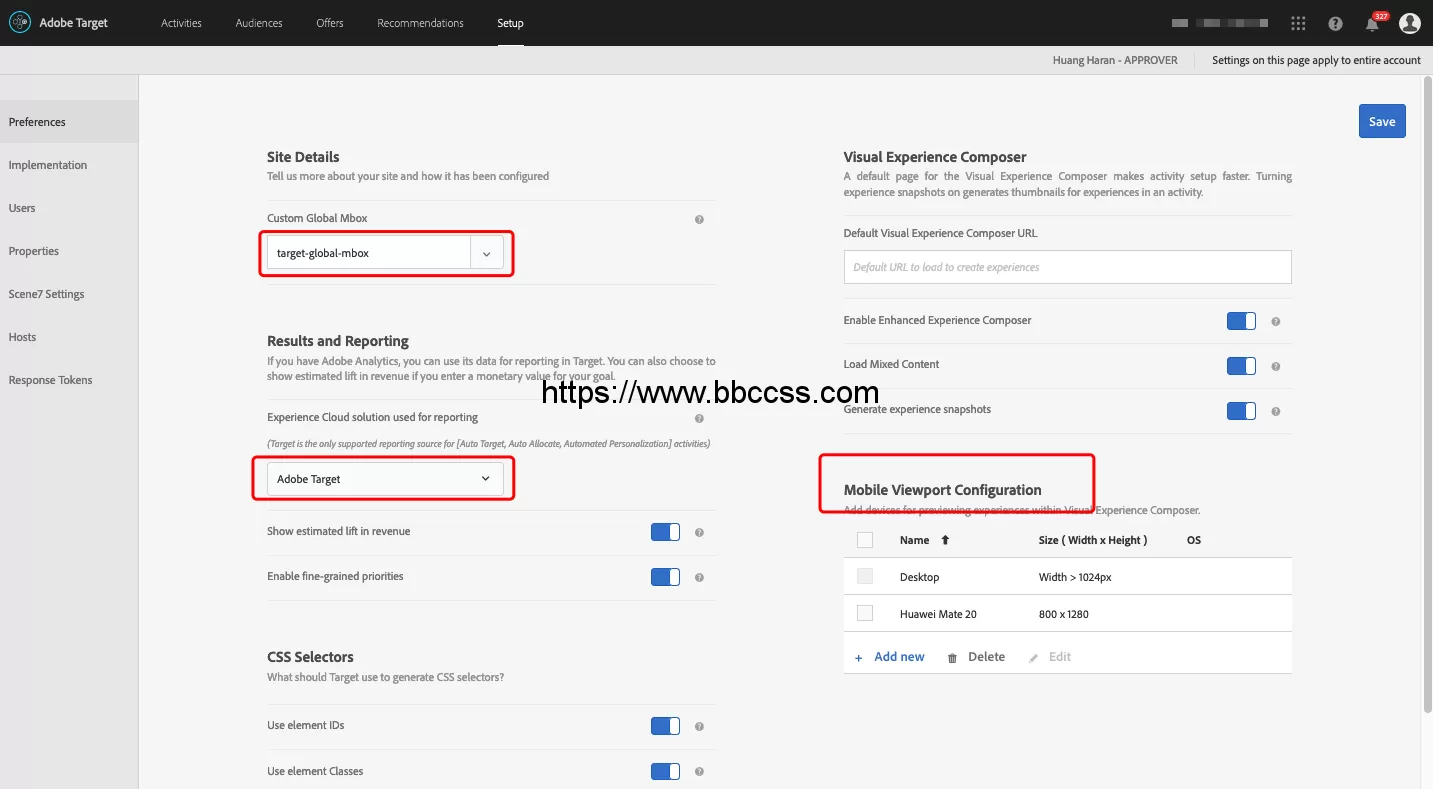Toggle Load Mixed Content switch

pyautogui.click(x=1241, y=366)
